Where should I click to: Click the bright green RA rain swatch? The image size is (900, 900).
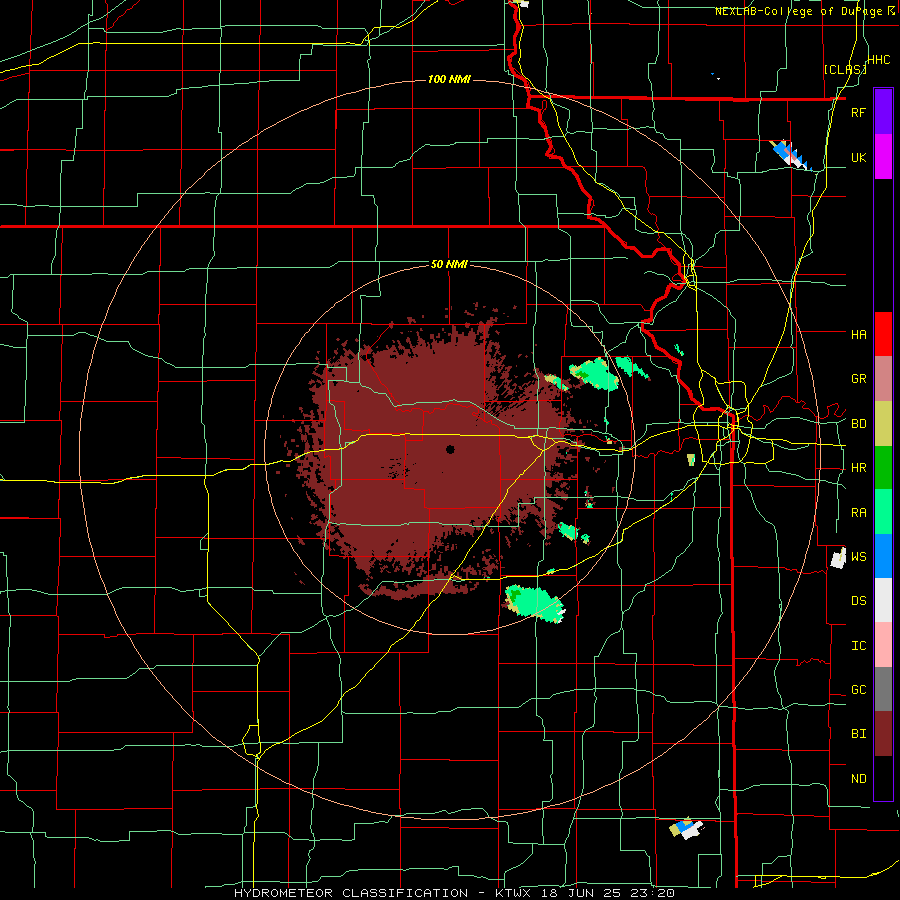[883, 512]
